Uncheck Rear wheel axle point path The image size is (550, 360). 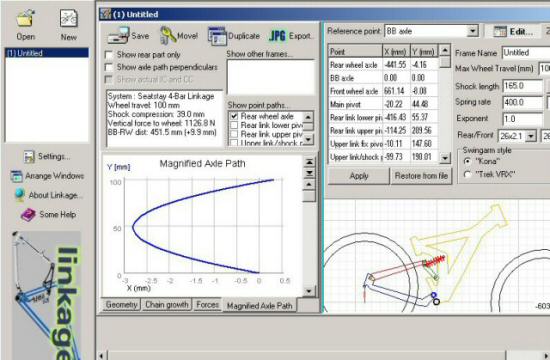point(234,116)
